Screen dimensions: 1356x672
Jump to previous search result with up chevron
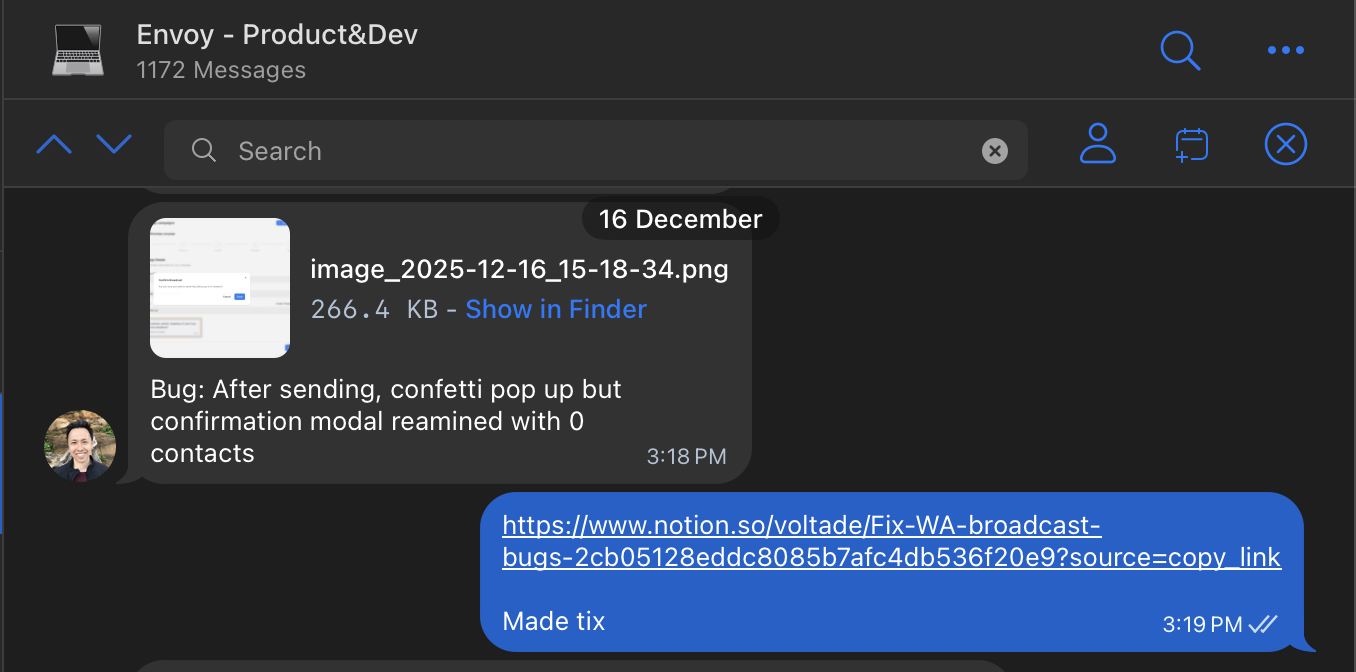pos(53,144)
